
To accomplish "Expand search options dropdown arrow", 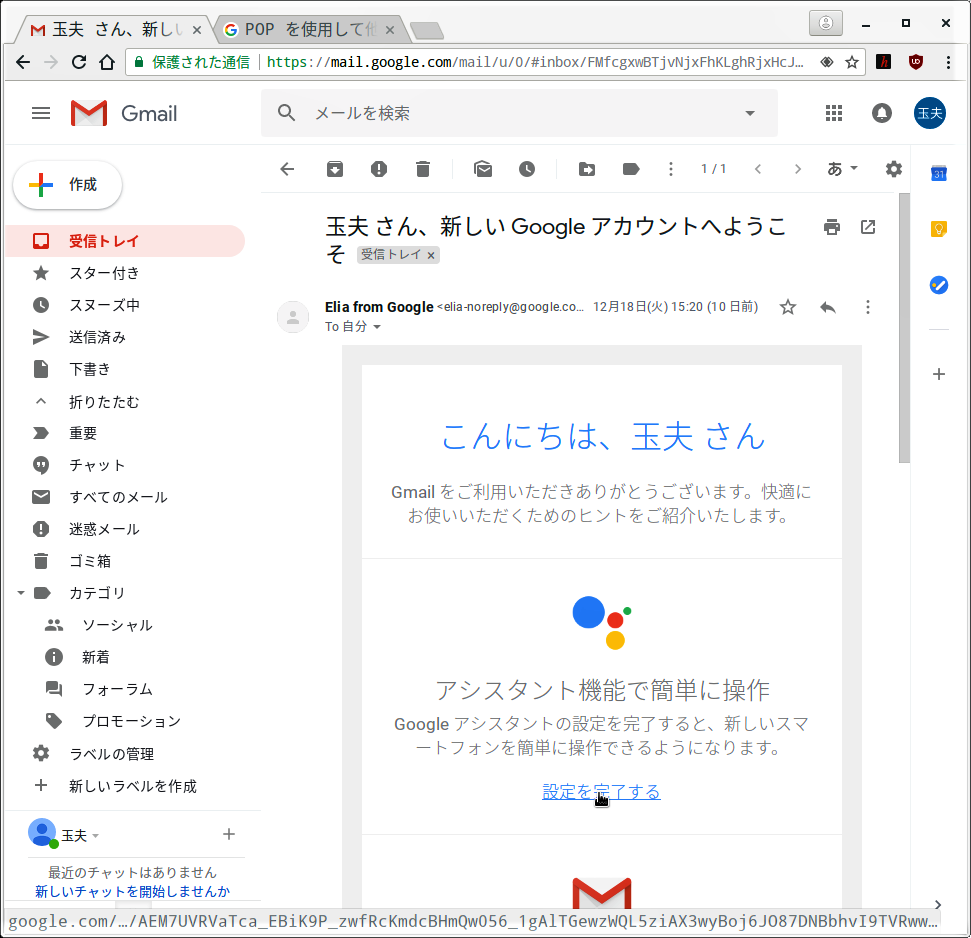I will pos(750,113).
